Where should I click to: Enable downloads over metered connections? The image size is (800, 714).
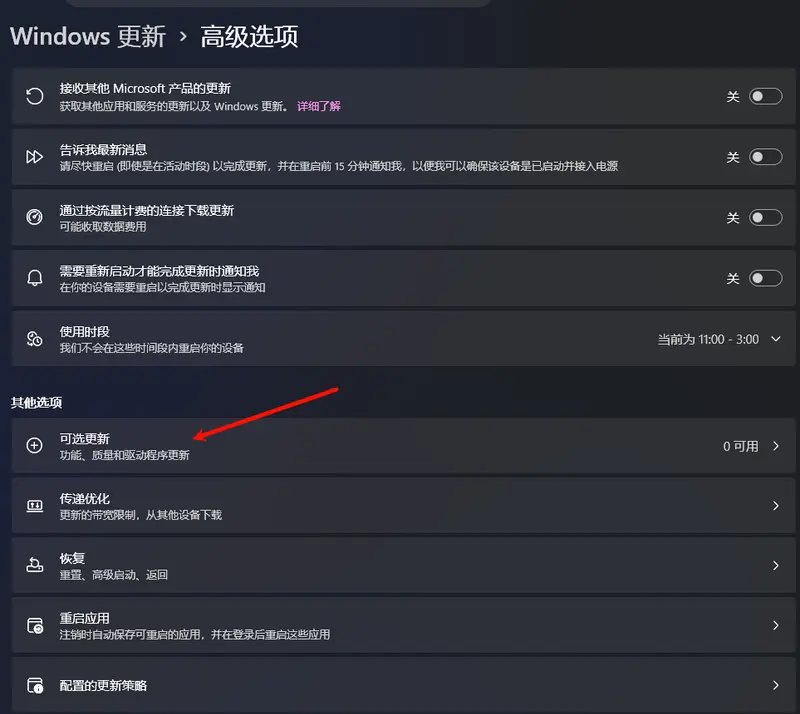(x=764, y=217)
